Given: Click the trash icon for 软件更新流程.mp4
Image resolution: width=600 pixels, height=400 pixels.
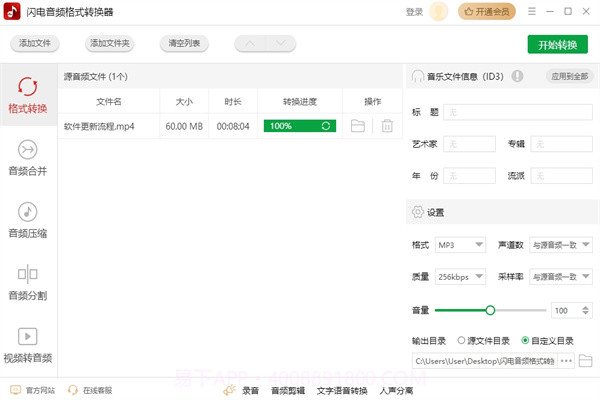Looking at the screenshot, I should coord(387,126).
